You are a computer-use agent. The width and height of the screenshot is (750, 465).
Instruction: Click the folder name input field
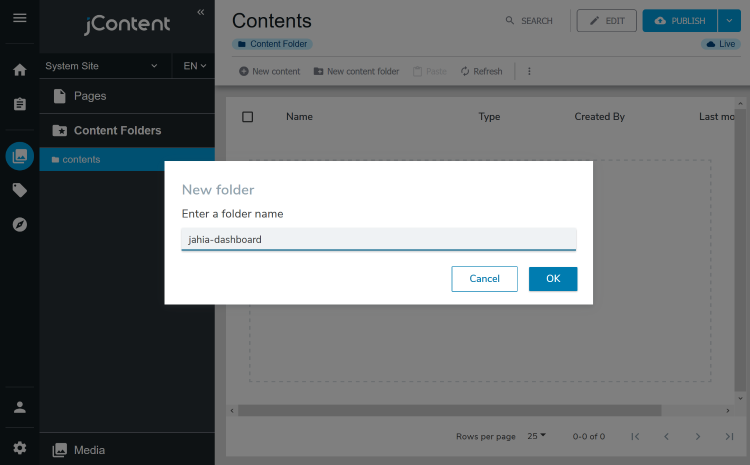379,239
